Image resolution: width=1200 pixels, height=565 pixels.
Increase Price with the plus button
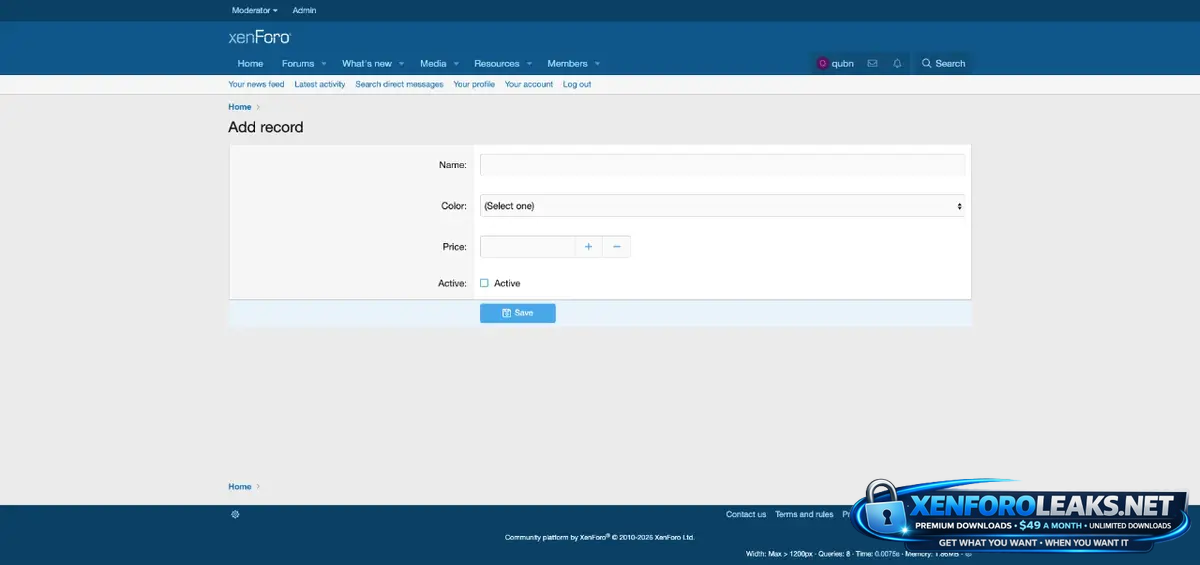point(588,246)
